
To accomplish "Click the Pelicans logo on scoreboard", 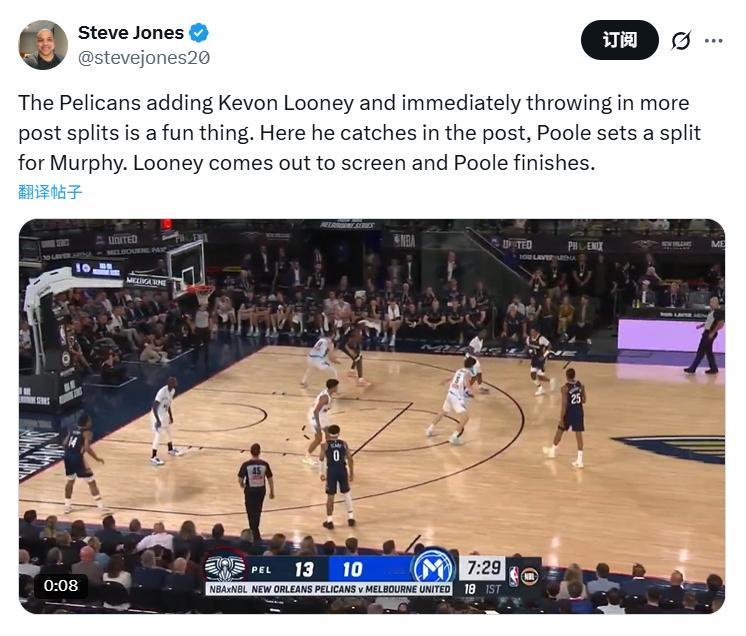I will (x=225, y=567).
